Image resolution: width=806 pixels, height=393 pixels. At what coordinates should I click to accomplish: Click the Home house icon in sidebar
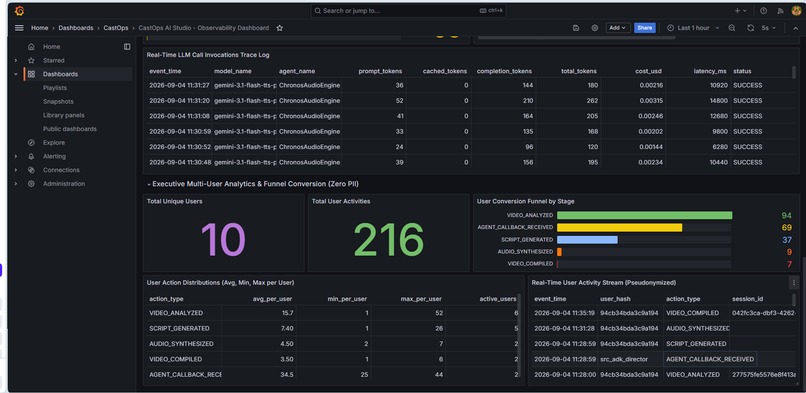coord(31,47)
